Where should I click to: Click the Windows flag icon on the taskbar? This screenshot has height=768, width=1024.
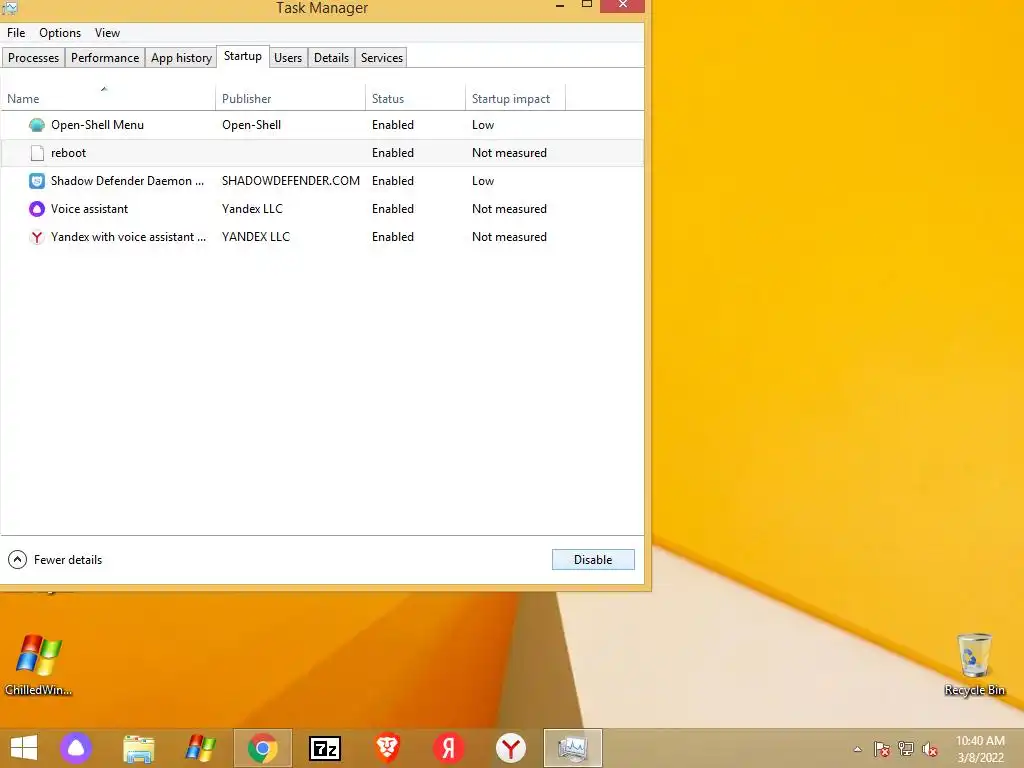(x=200, y=748)
